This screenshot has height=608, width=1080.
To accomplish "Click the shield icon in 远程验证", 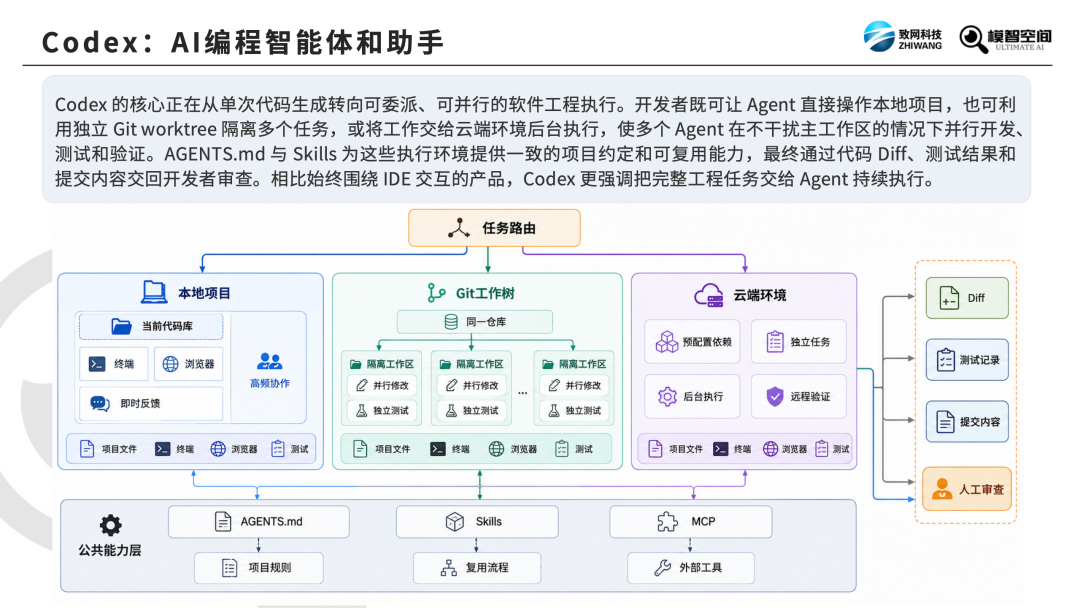I will click(x=775, y=396).
